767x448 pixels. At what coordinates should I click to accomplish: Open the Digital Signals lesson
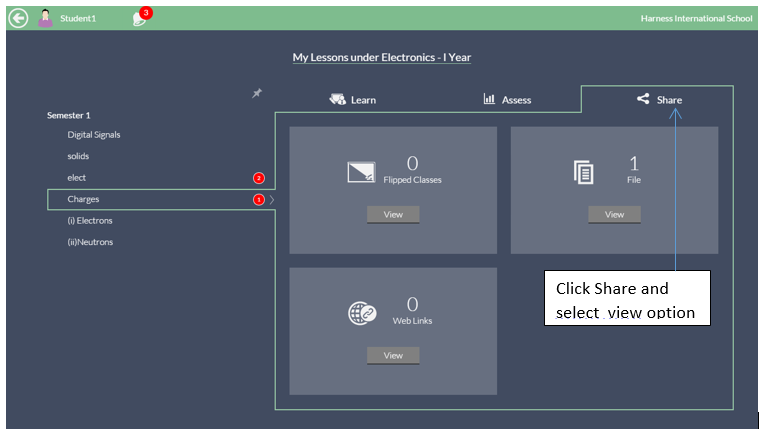pyautogui.click(x=94, y=134)
